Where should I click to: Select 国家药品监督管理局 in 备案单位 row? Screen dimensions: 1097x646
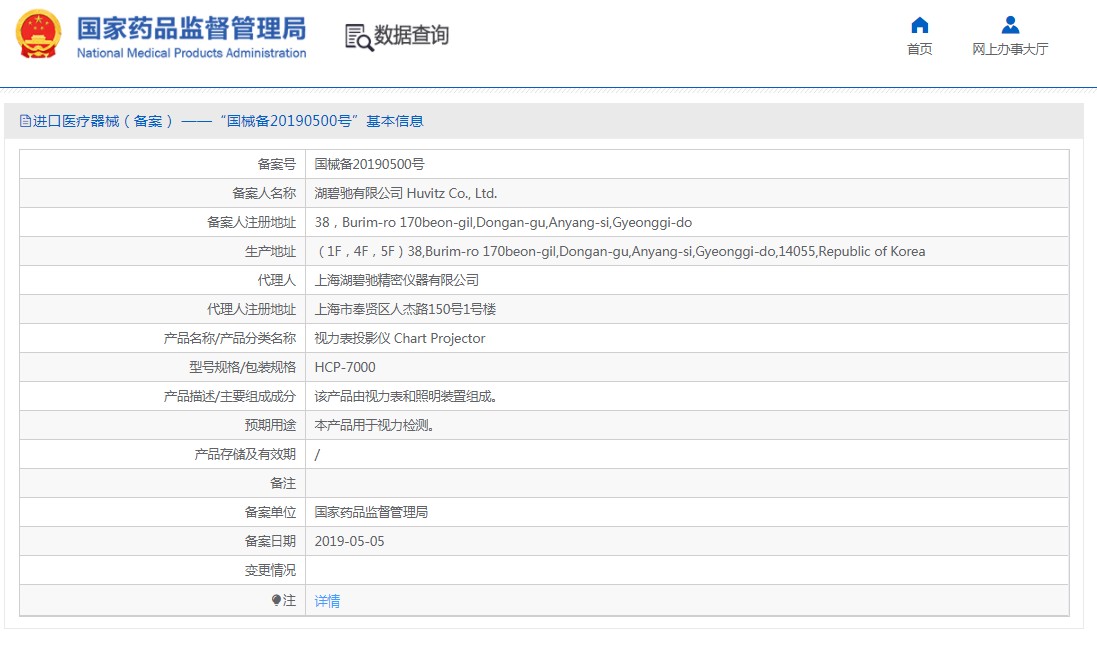[371, 512]
